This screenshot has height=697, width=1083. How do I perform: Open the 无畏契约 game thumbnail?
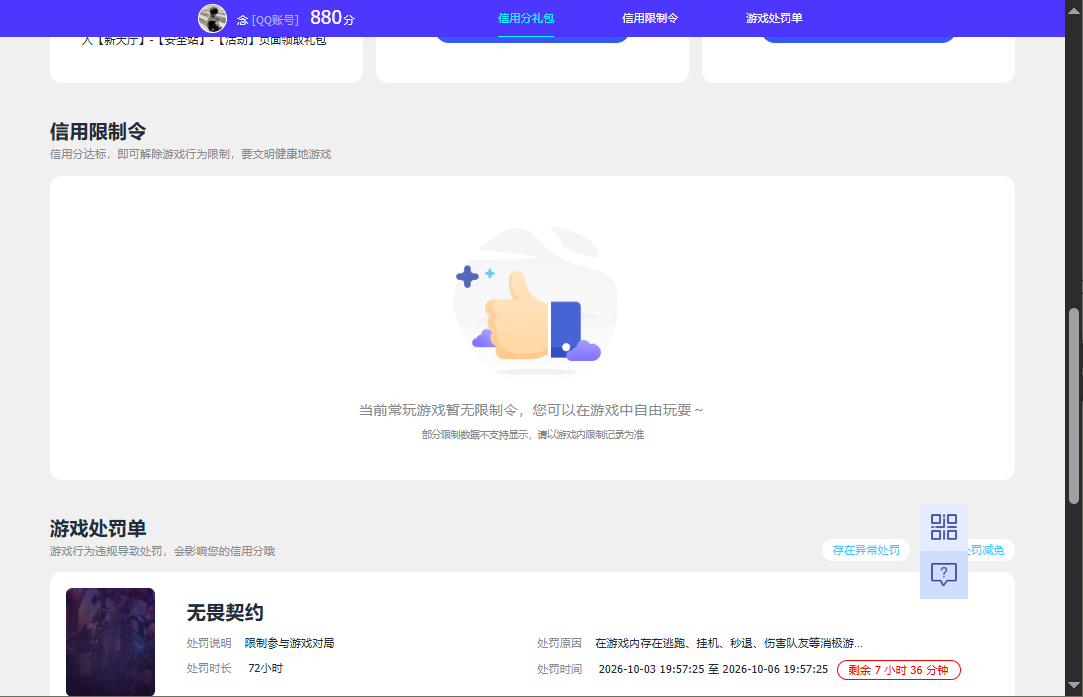(x=111, y=642)
